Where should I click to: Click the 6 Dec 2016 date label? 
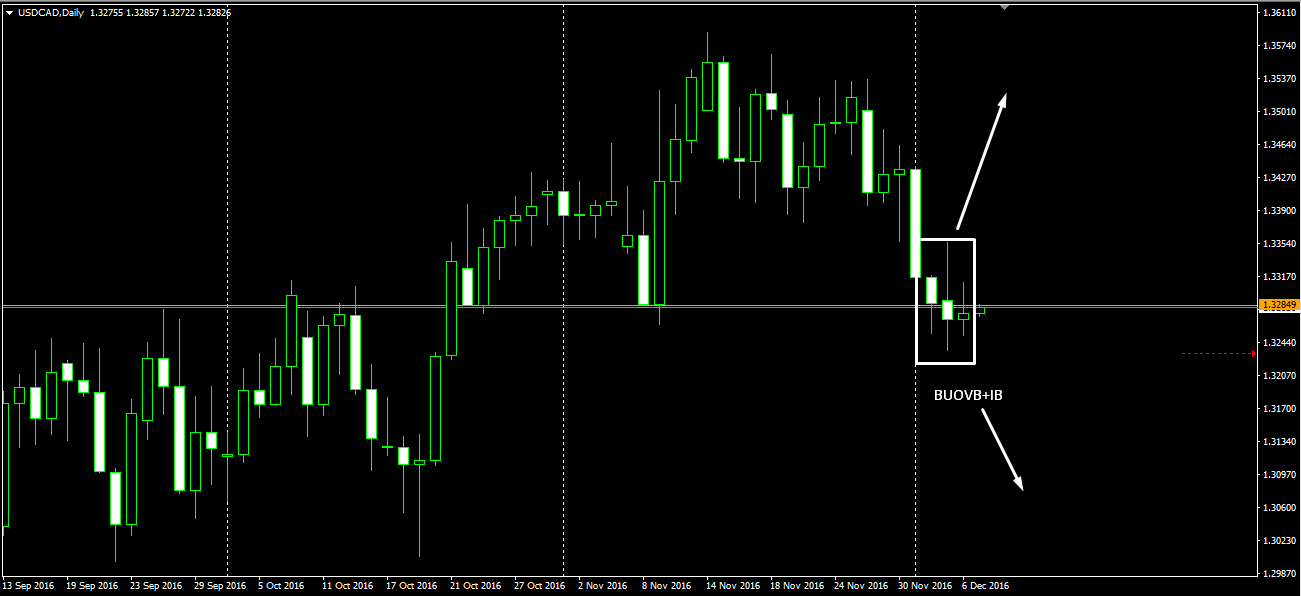click(986, 586)
